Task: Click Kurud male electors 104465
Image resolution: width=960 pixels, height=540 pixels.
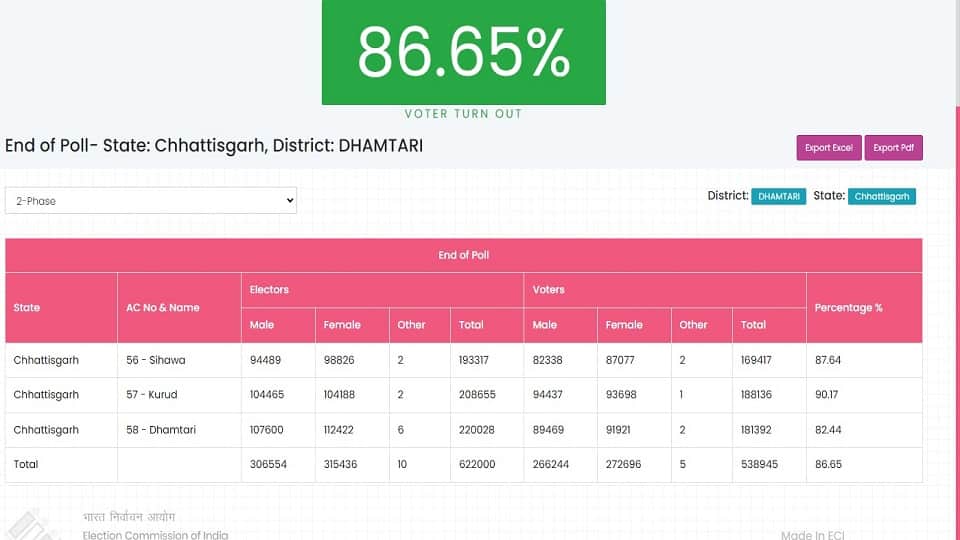Action: [267, 395]
